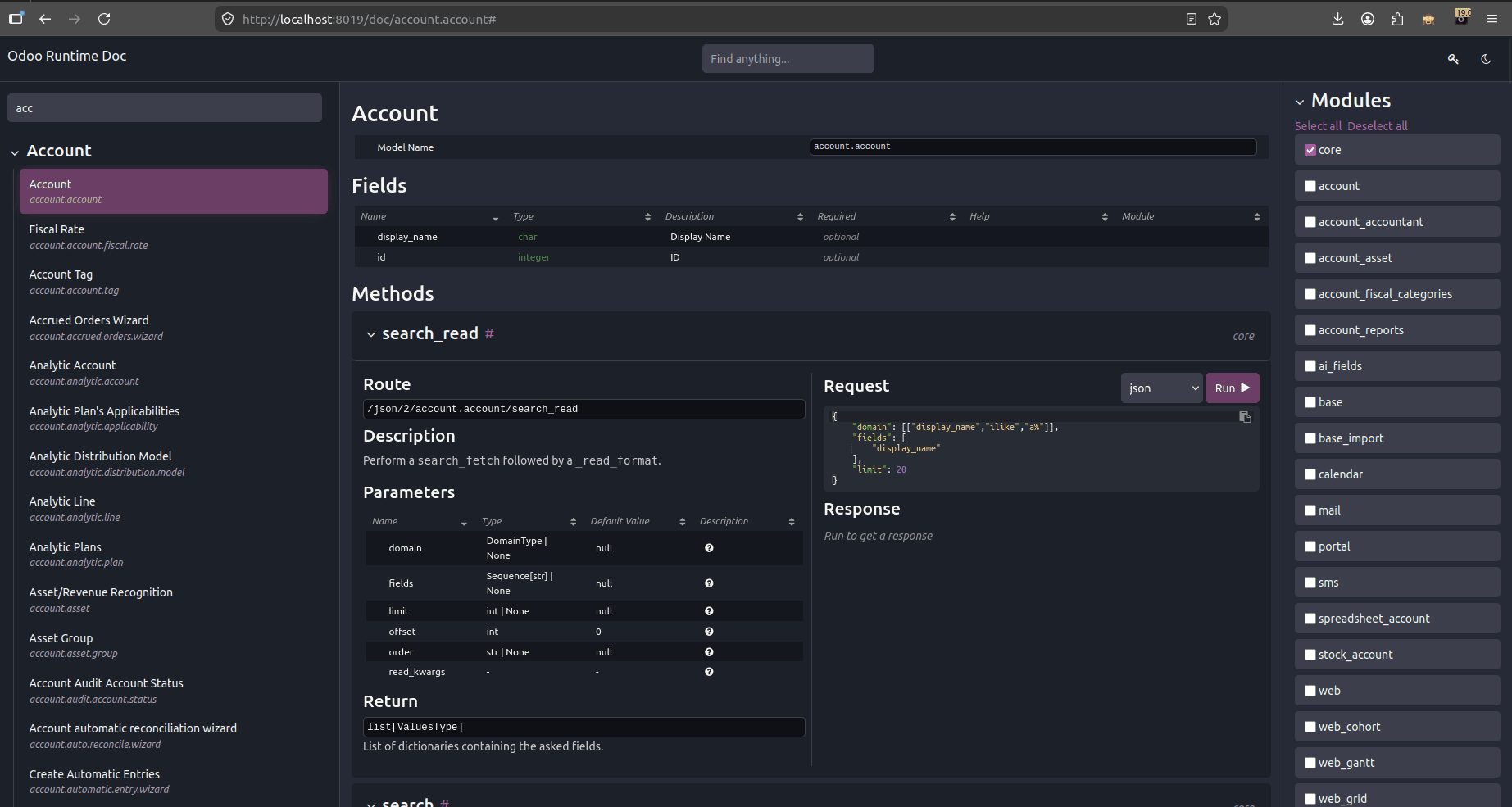Screen dimensions: 1512x807
Task: Sort Parameters table by Type
Action: pyautogui.click(x=529, y=521)
